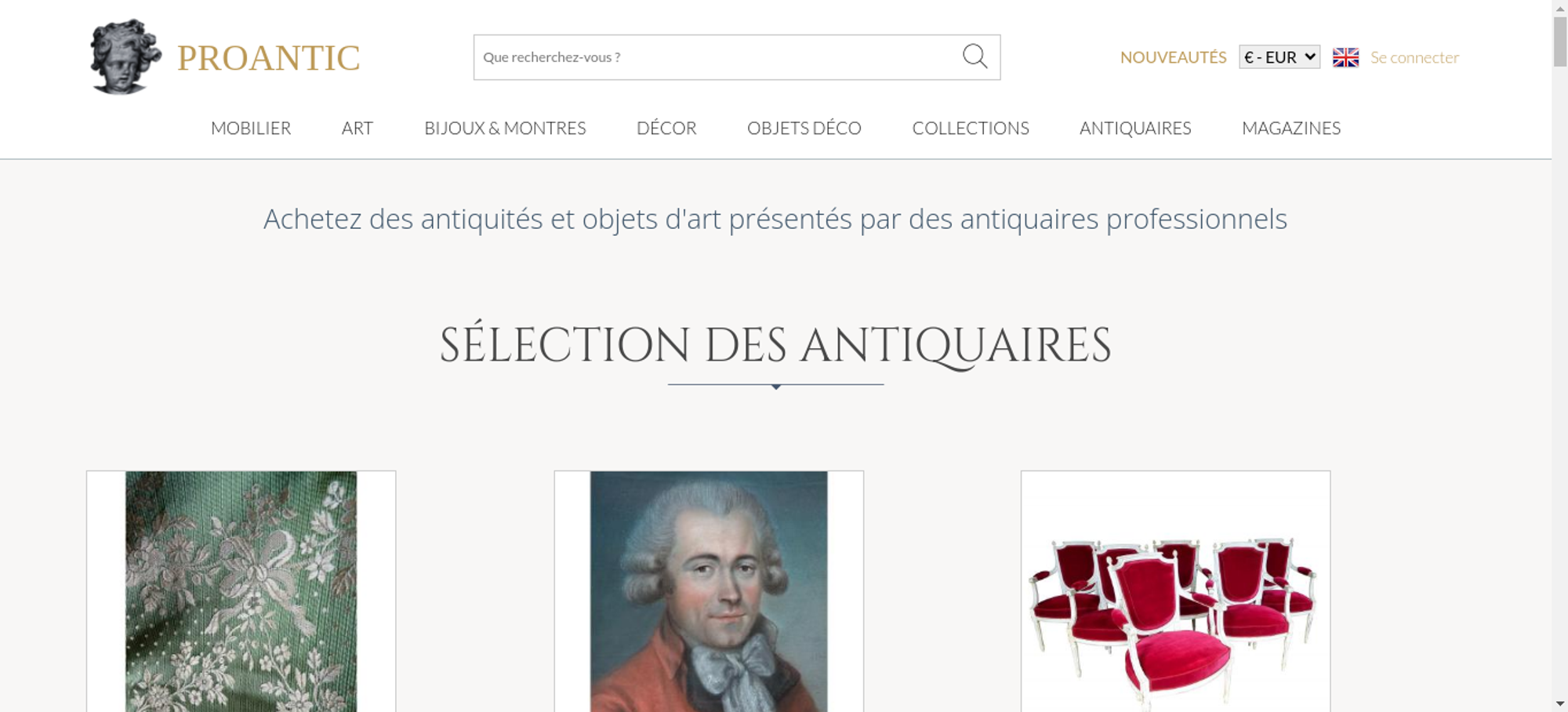Open the COLLECTIONS menu

(971, 128)
